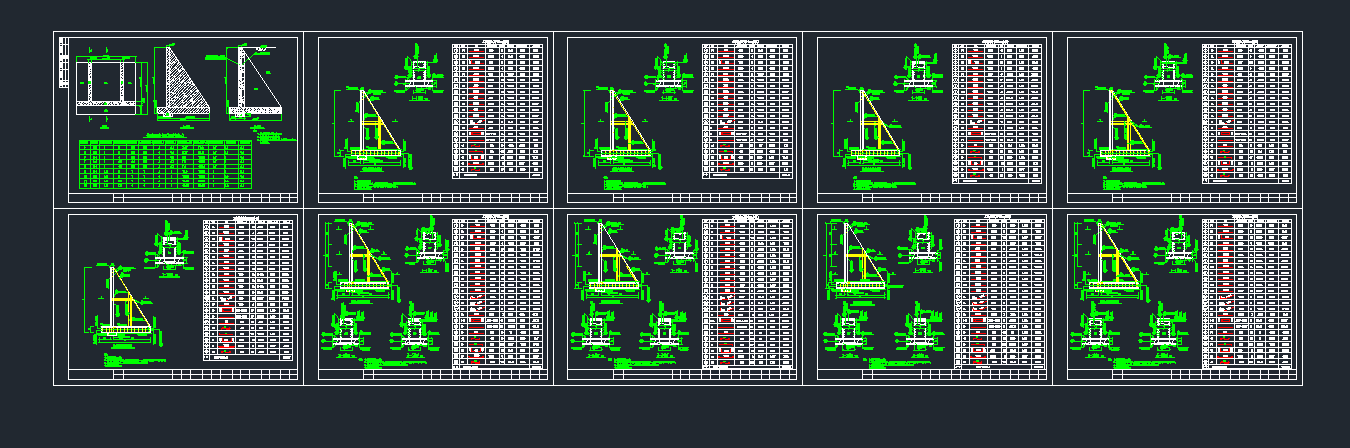
Task: Click the white schedule table in top-row second sheet
Action: [498, 112]
